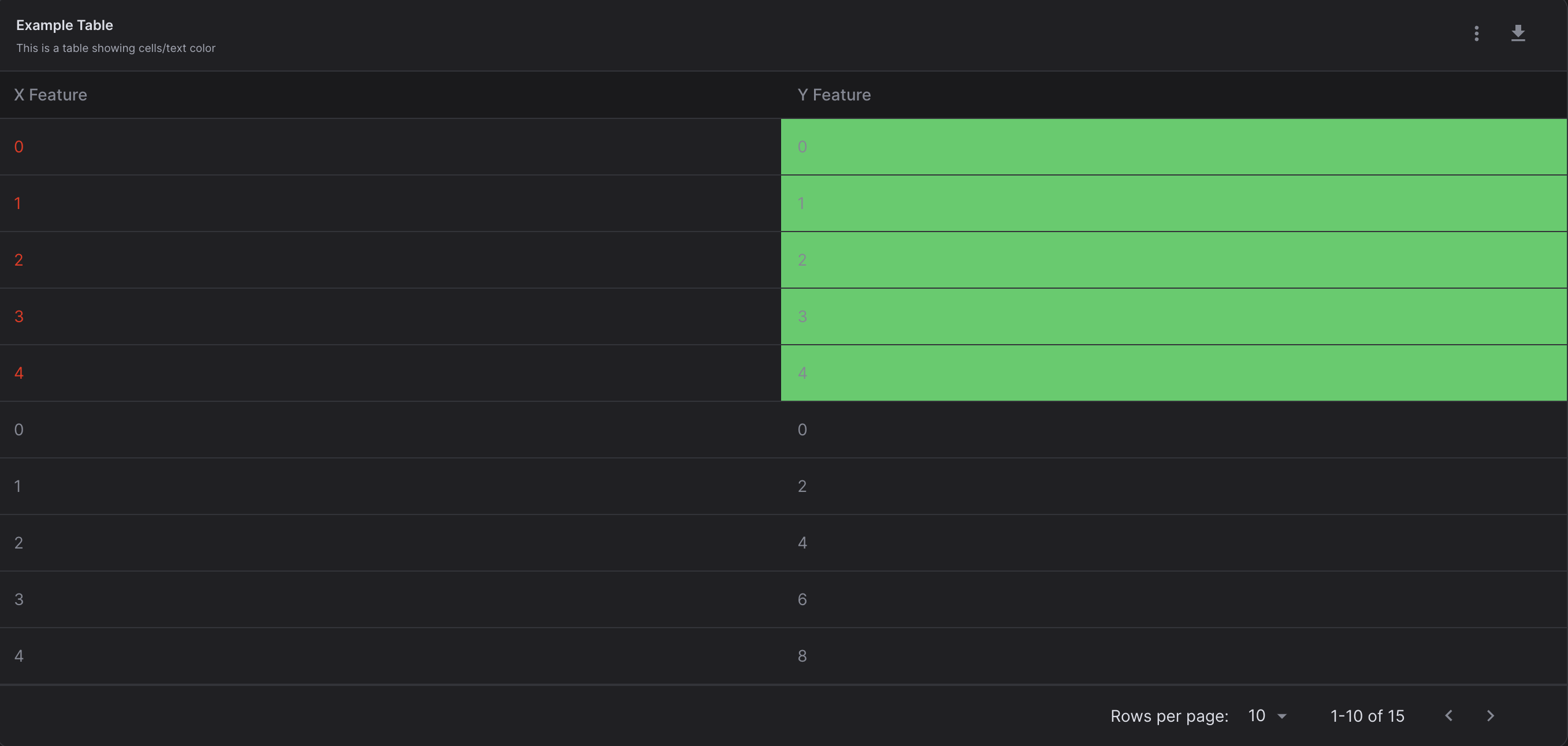Click the download table icon

(1518, 33)
